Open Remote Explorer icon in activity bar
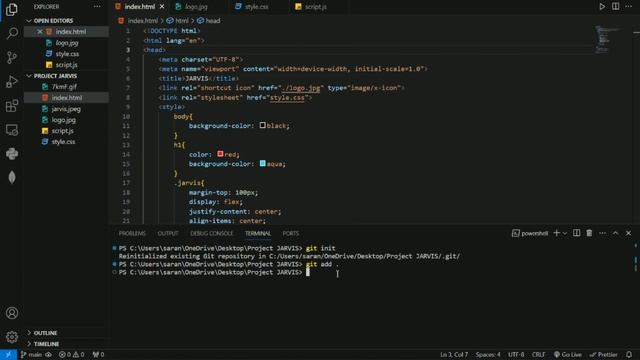Viewport: 640px width, 360px height. click(12, 130)
